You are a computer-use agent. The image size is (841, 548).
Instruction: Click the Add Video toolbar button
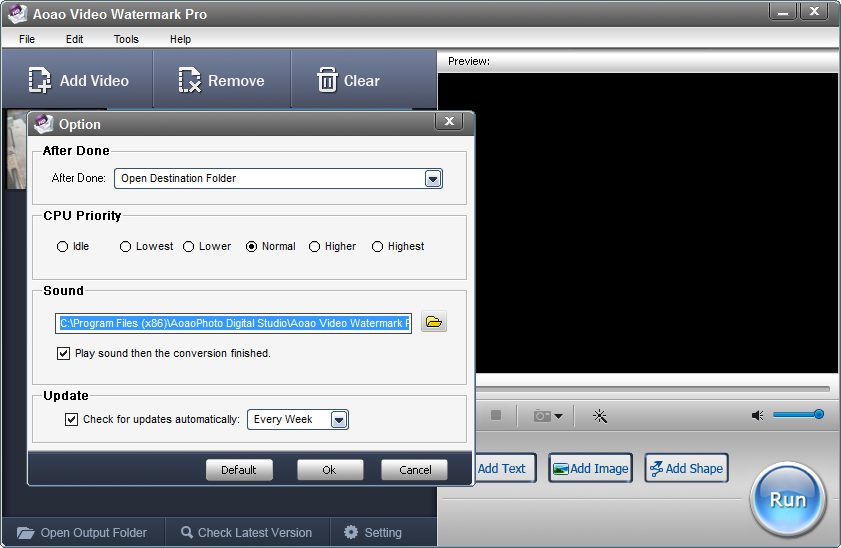(x=78, y=80)
